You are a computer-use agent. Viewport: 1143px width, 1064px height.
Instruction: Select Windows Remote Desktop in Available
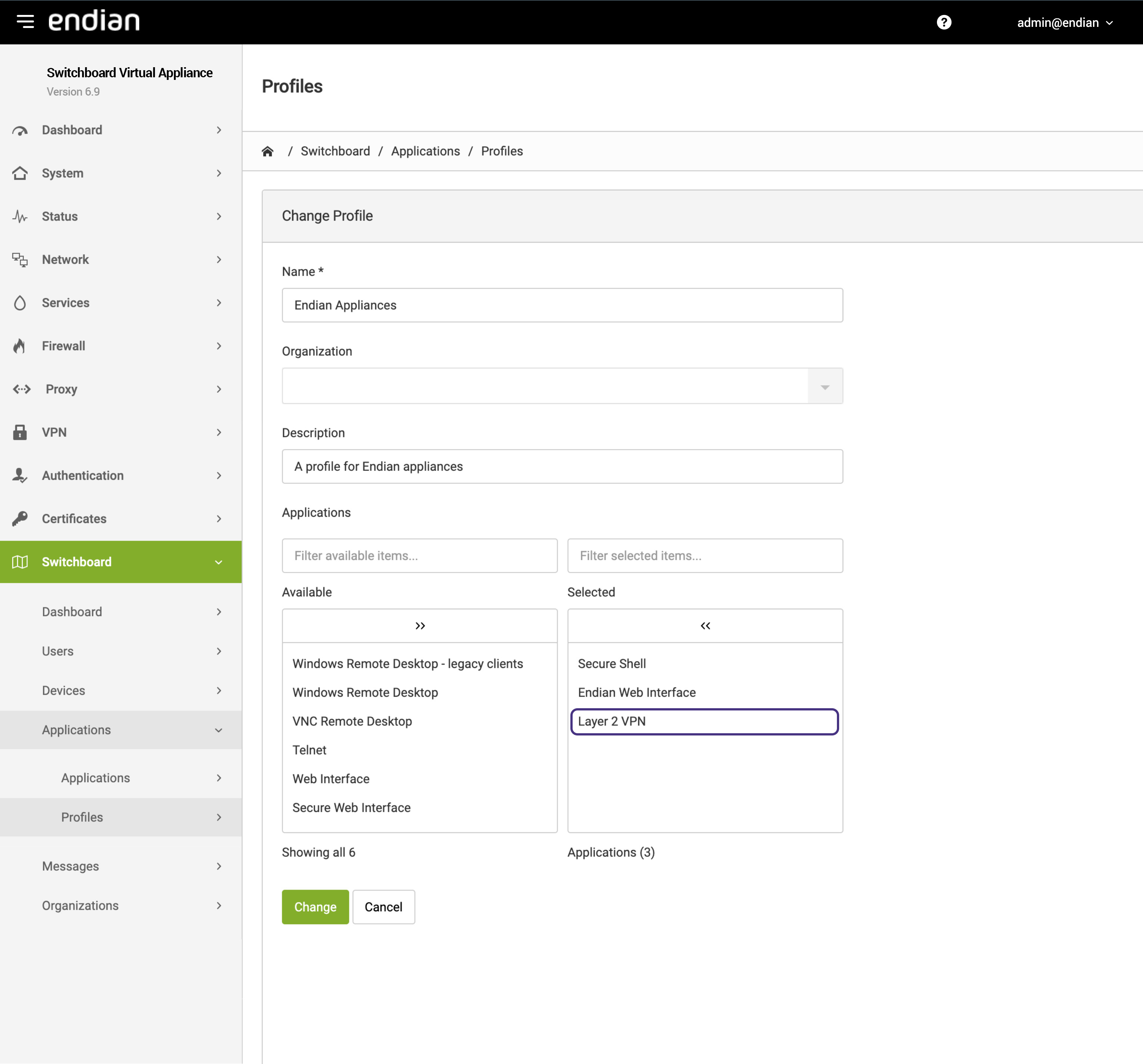click(420, 693)
